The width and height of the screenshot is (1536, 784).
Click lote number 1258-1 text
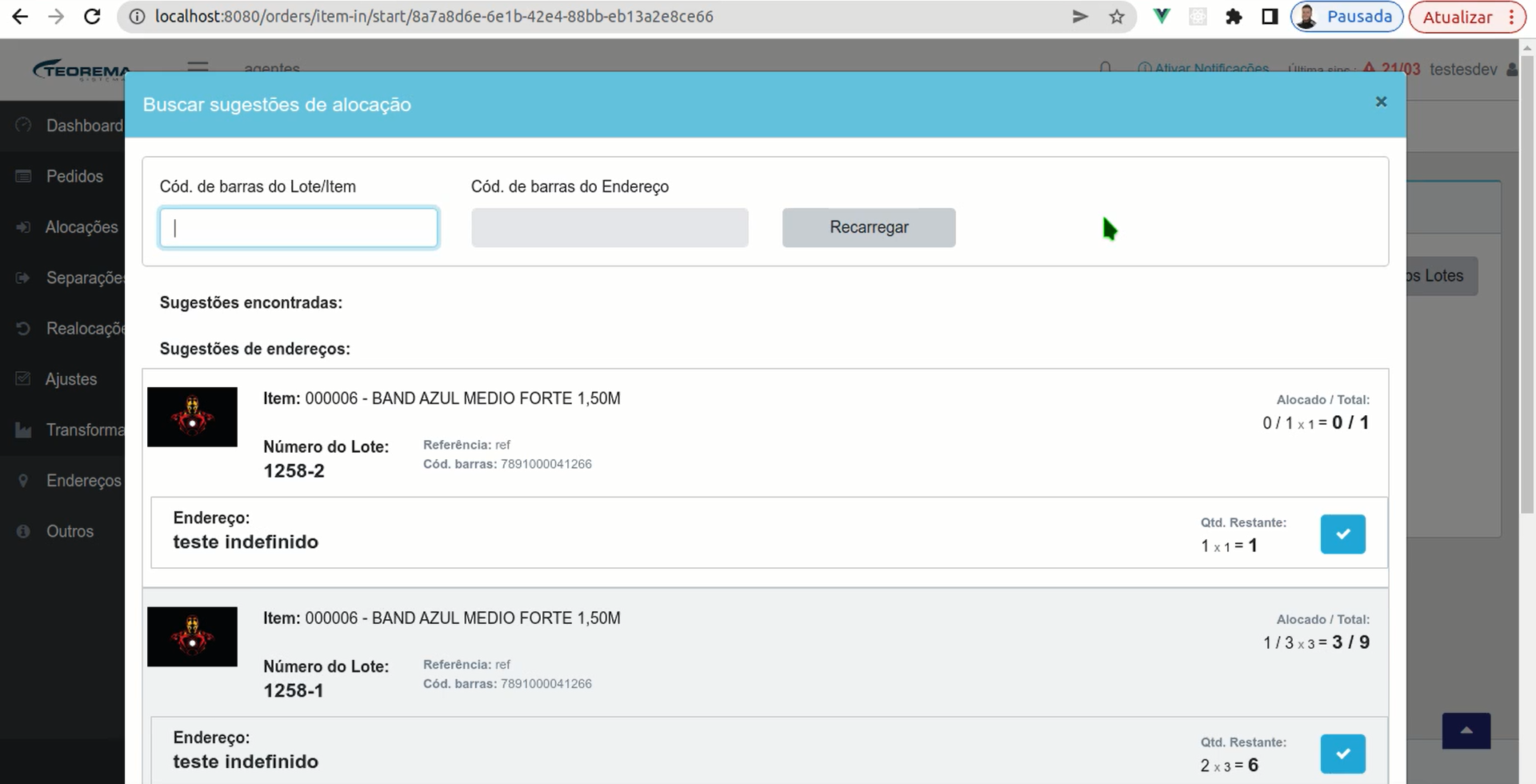[x=294, y=691]
